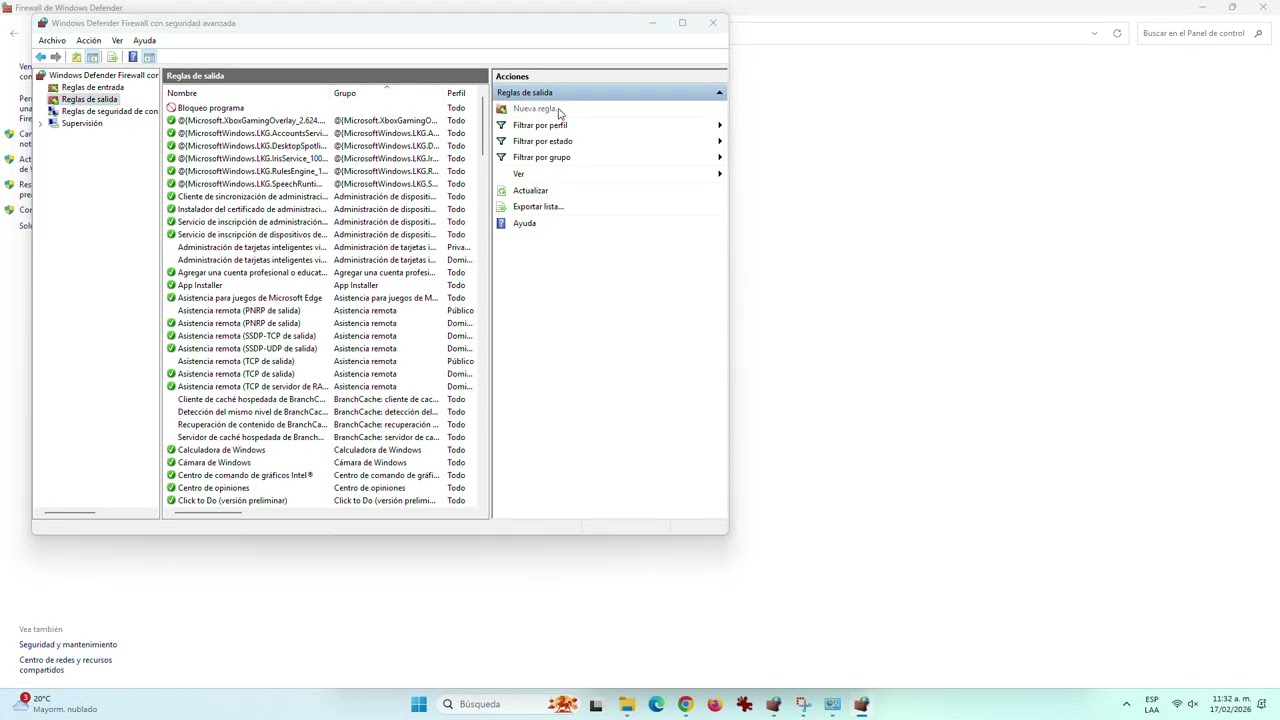Click the Up one level folder icon
The width and height of the screenshot is (1280, 720).
coord(76,57)
